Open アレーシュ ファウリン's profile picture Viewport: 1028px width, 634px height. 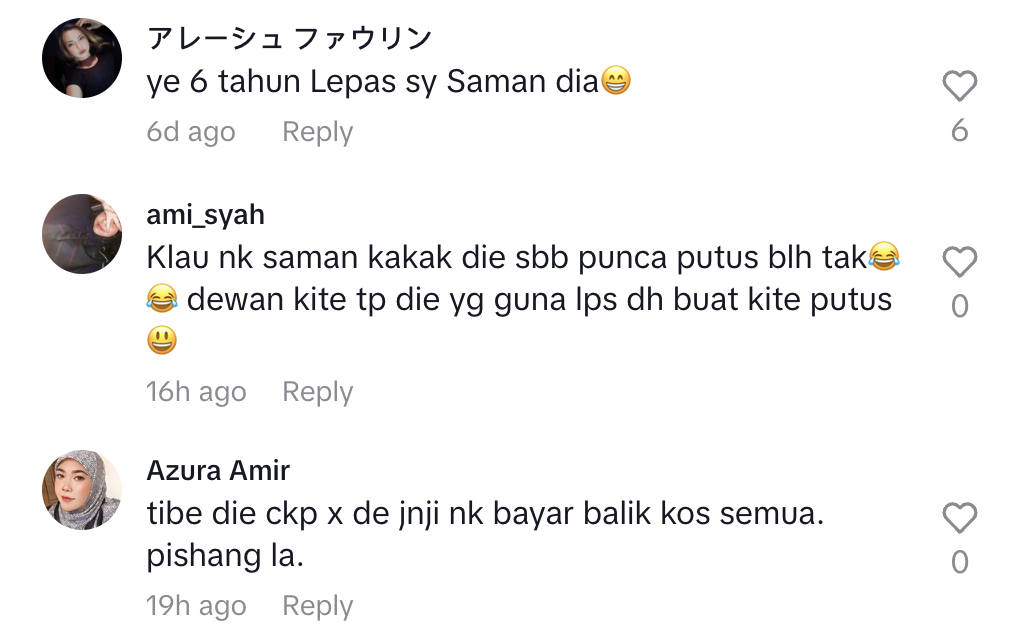point(82,58)
